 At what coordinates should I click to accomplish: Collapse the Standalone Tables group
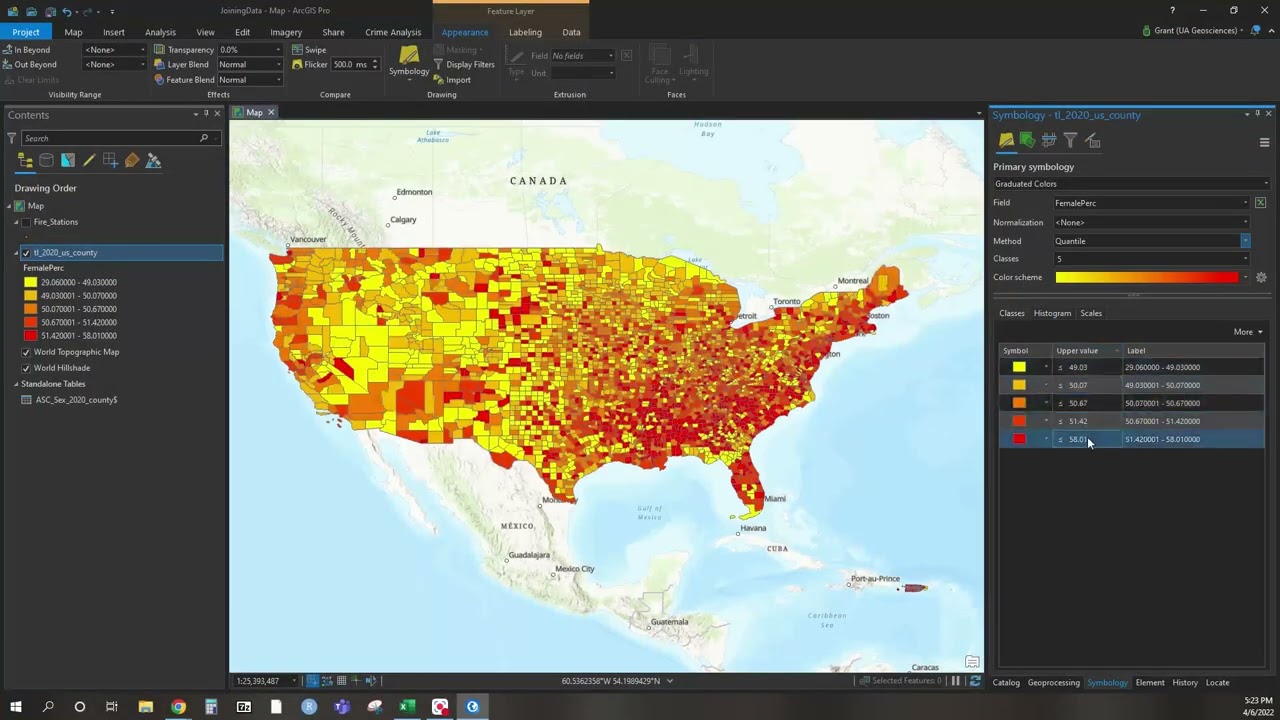(x=16, y=384)
